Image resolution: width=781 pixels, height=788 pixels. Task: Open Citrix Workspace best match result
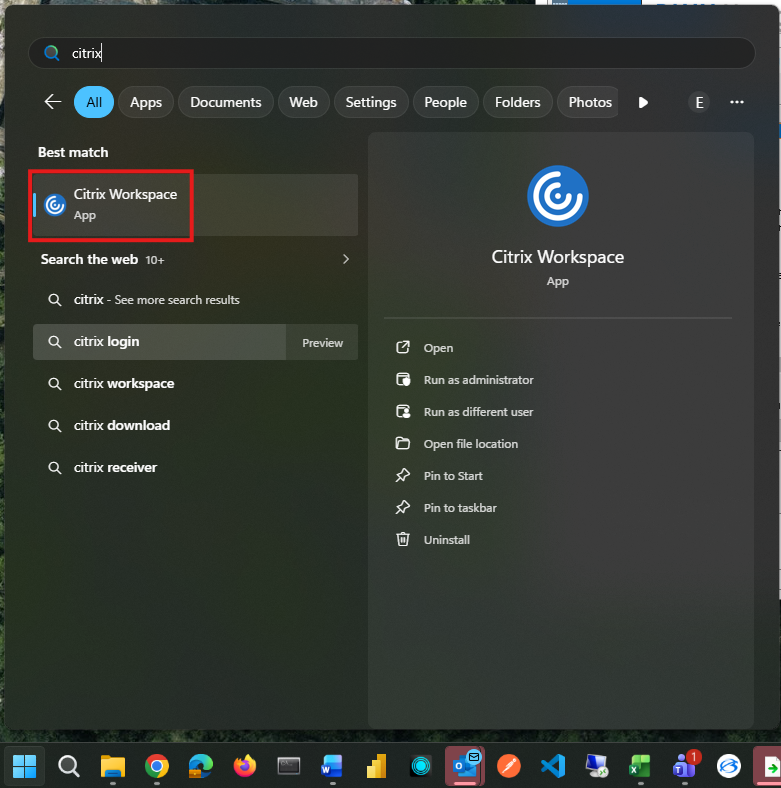pyautogui.click(x=195, y=205)
